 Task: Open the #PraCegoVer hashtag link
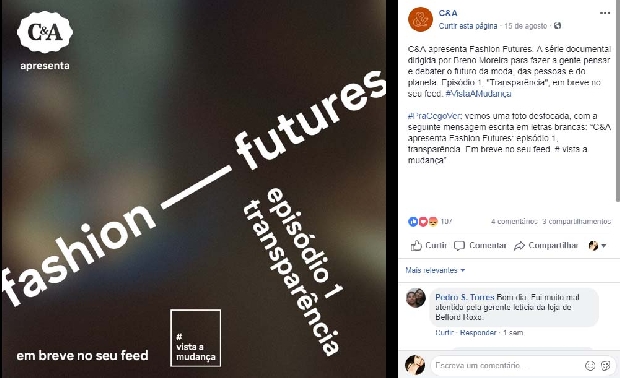click(434, 116)
